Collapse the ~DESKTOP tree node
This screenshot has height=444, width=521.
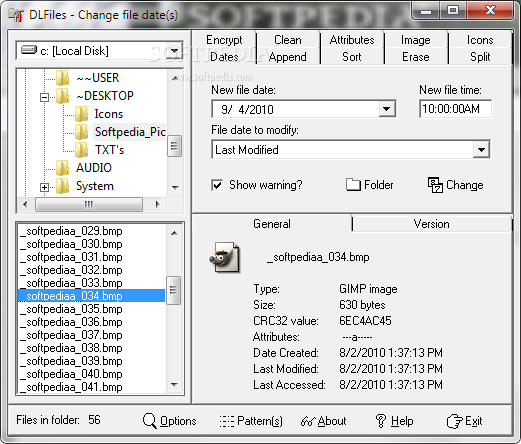click(44, 97)
